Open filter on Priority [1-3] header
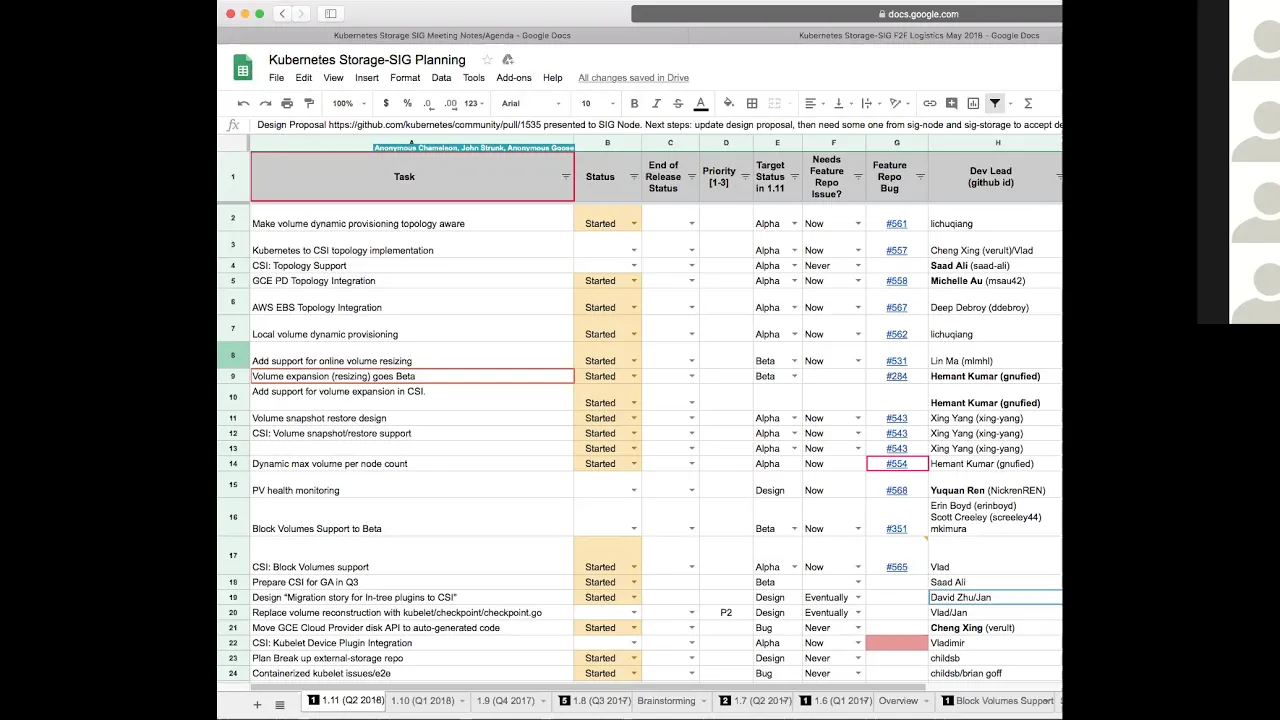Image resolution: width=1280 pixels, height=720 pixels. coord(745,177)
